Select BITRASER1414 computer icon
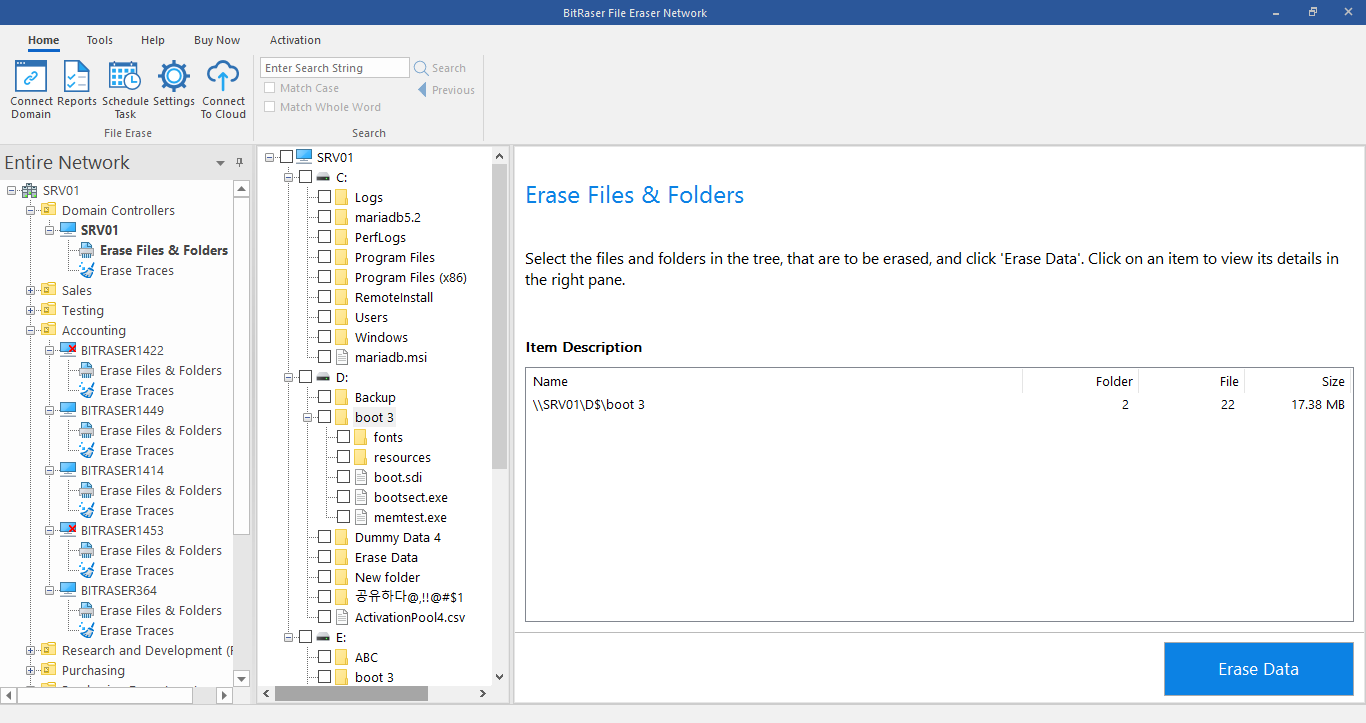Viewport: 1366px width, 723px height. [68, 470]
